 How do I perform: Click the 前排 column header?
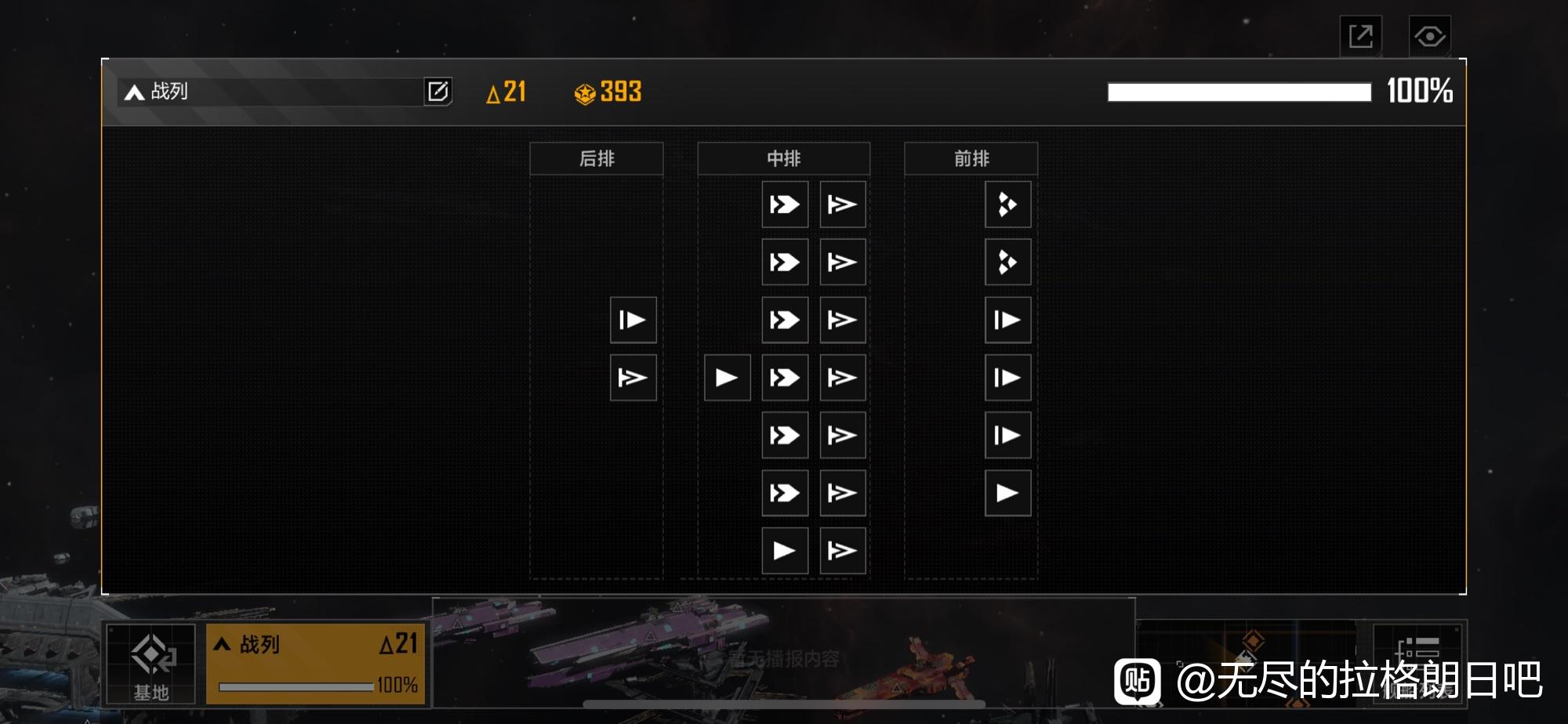pyautogui.click(x=971, y=158)
